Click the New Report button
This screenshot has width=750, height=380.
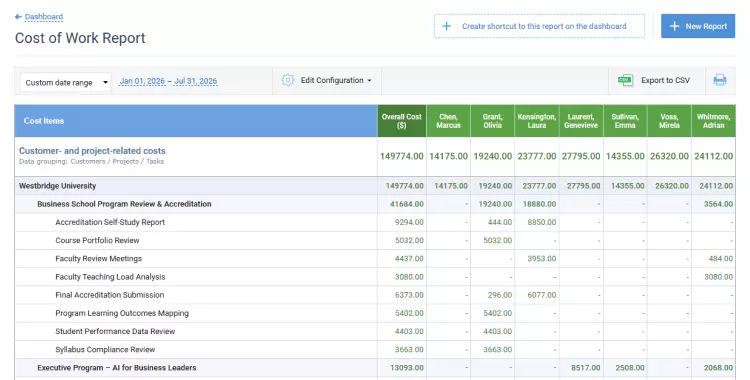pos(698,26)
